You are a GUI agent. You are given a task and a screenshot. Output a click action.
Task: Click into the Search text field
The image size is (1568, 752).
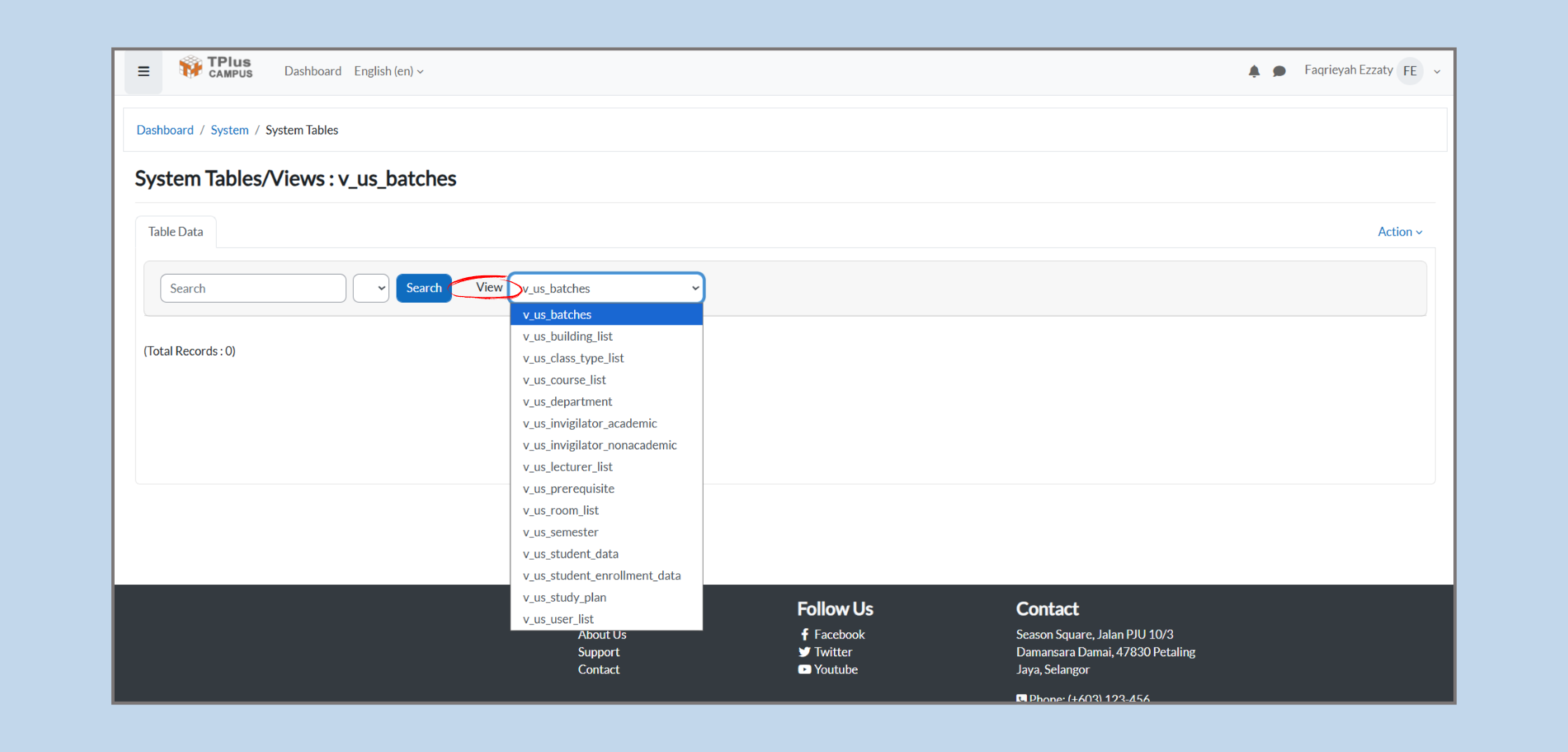[x=252, y=289]
